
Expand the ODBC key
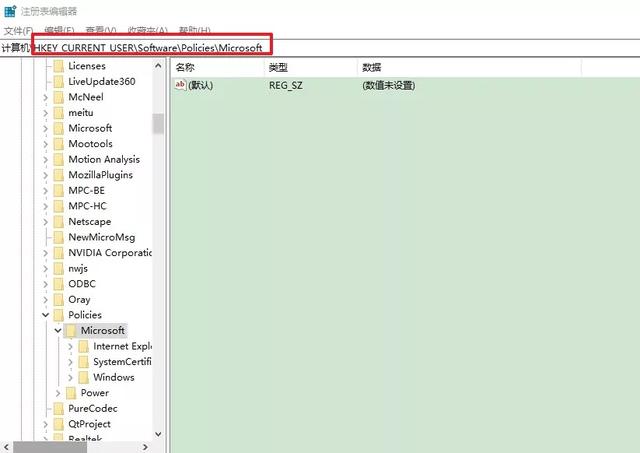pos(45,284)
